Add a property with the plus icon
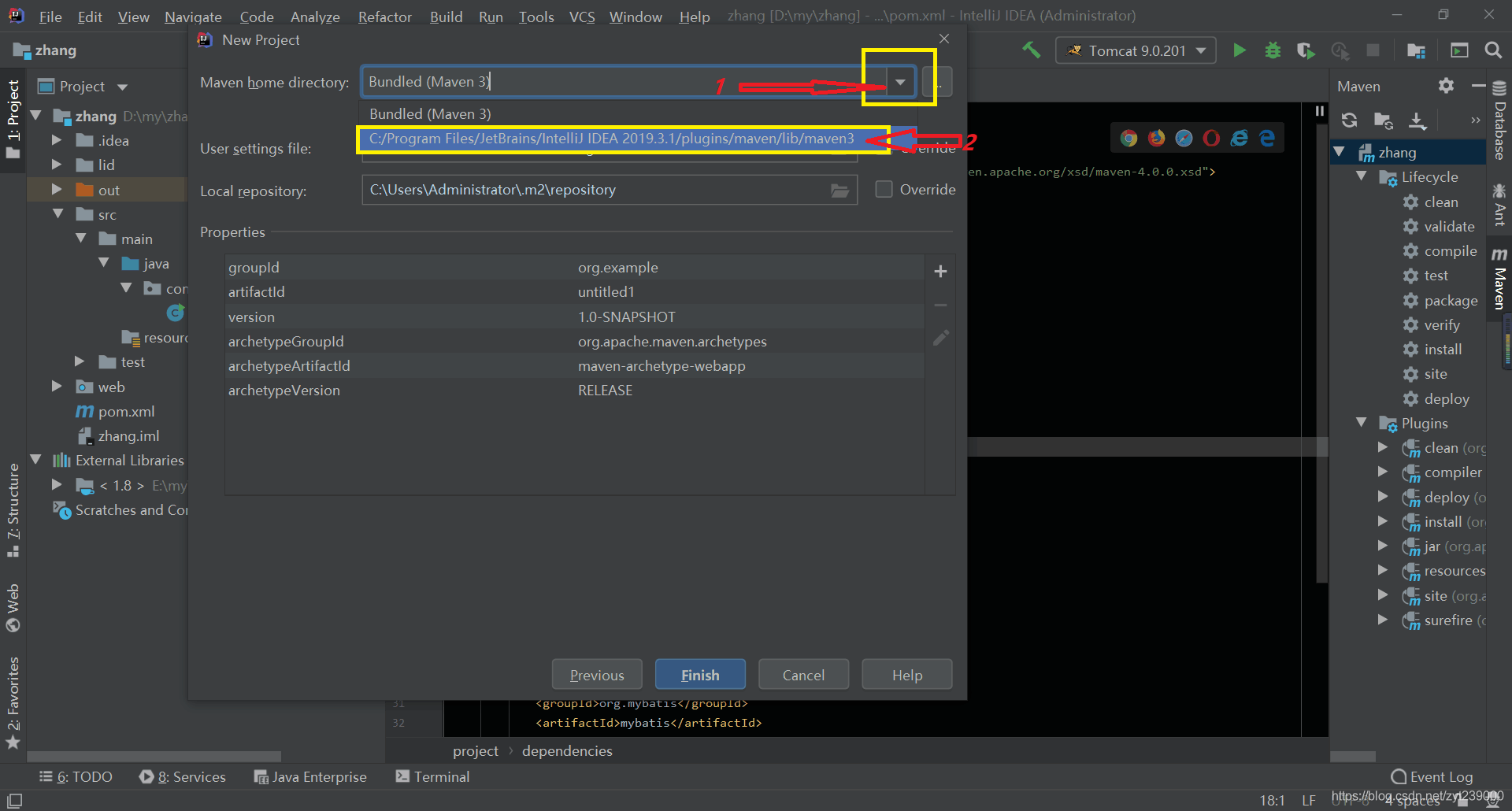 click(940, 272)
